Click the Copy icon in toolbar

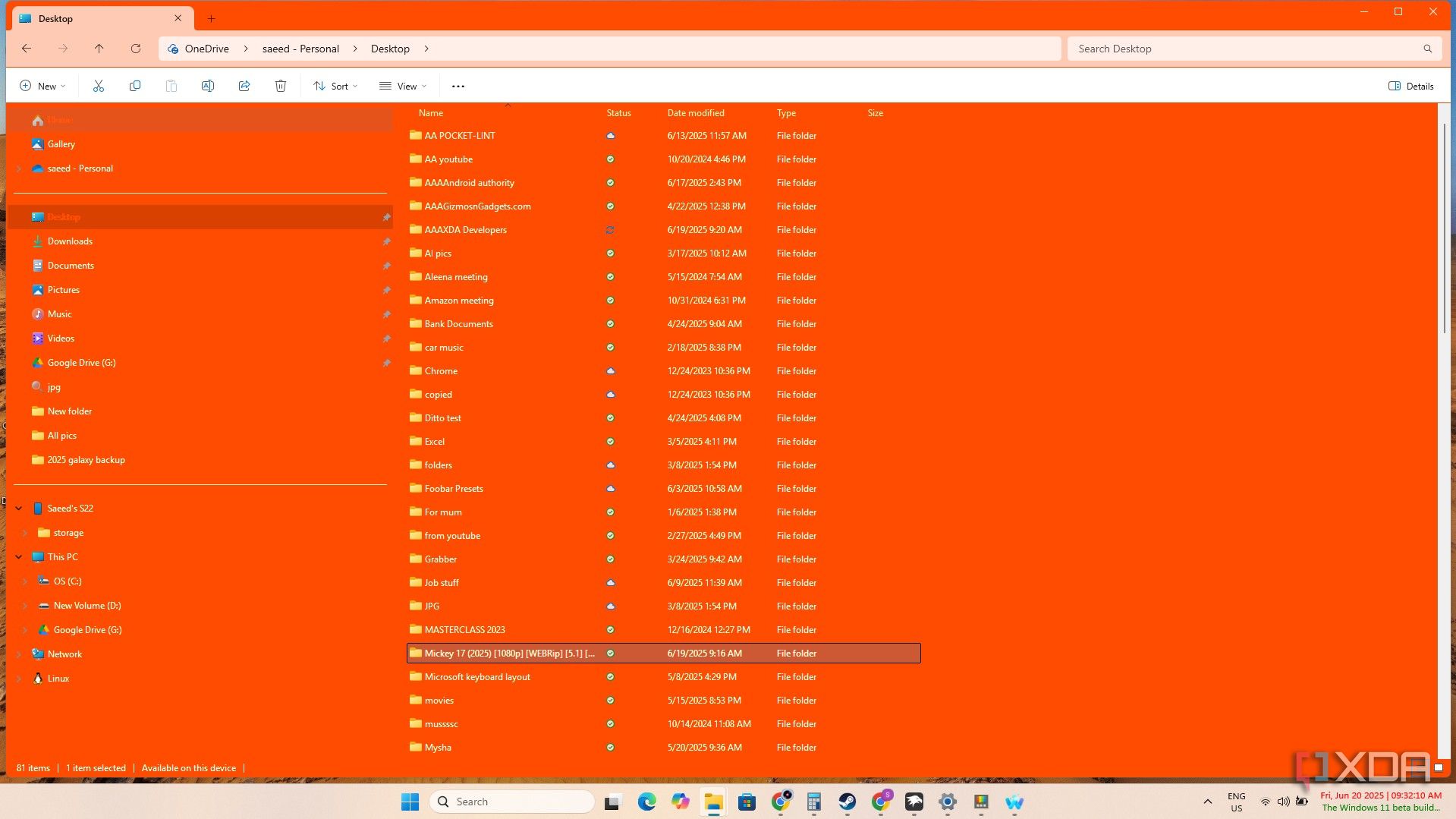tap(135, 86)
